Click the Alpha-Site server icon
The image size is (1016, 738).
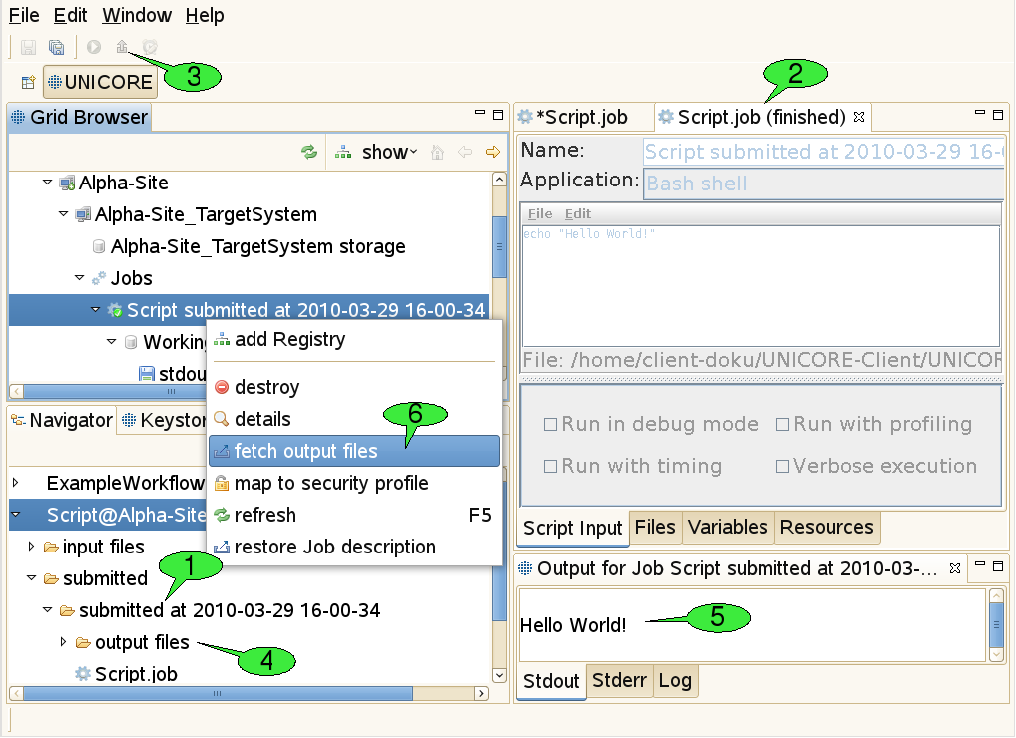pos(67,183)
